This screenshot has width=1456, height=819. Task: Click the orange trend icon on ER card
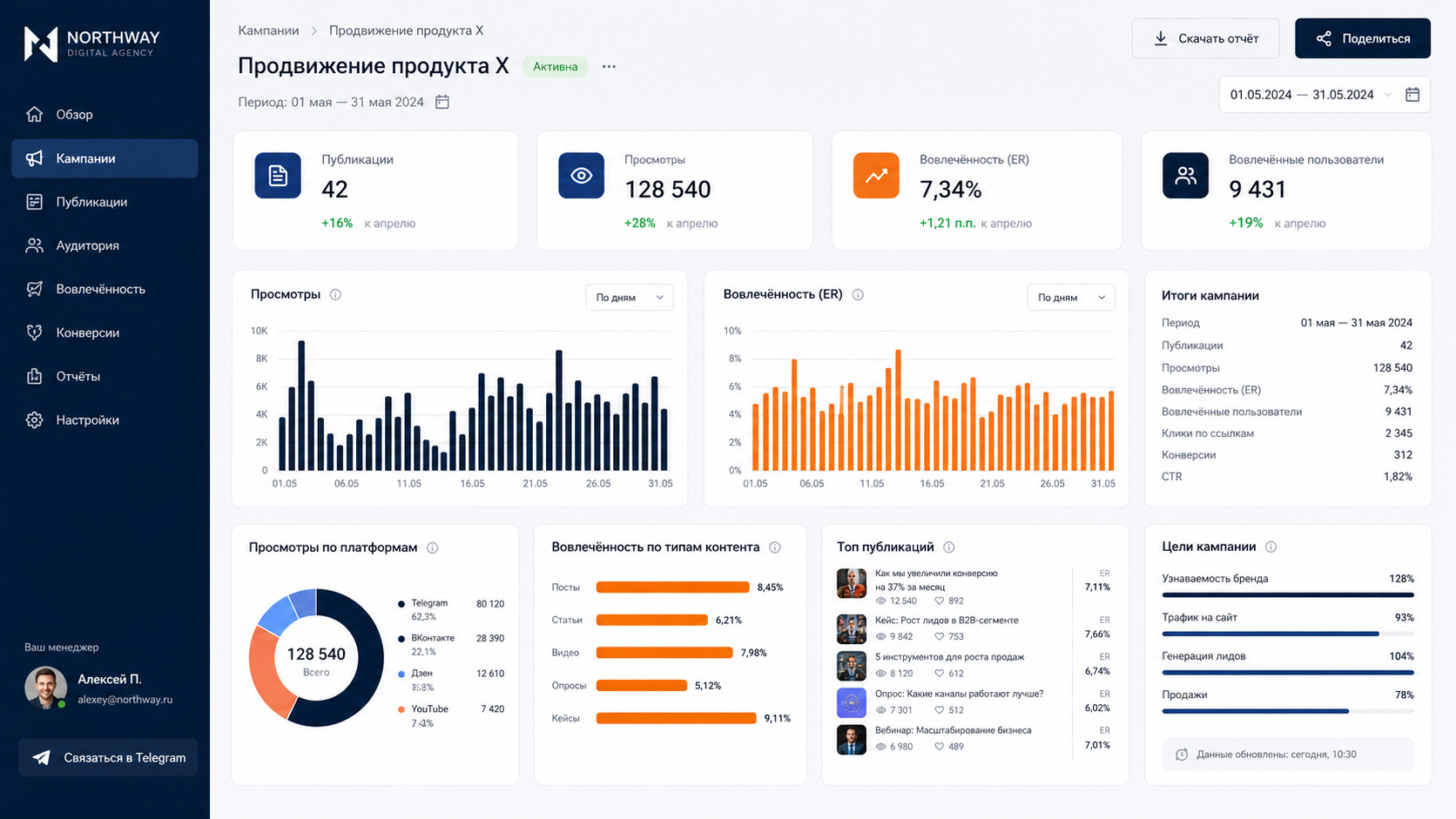[876, 176]
